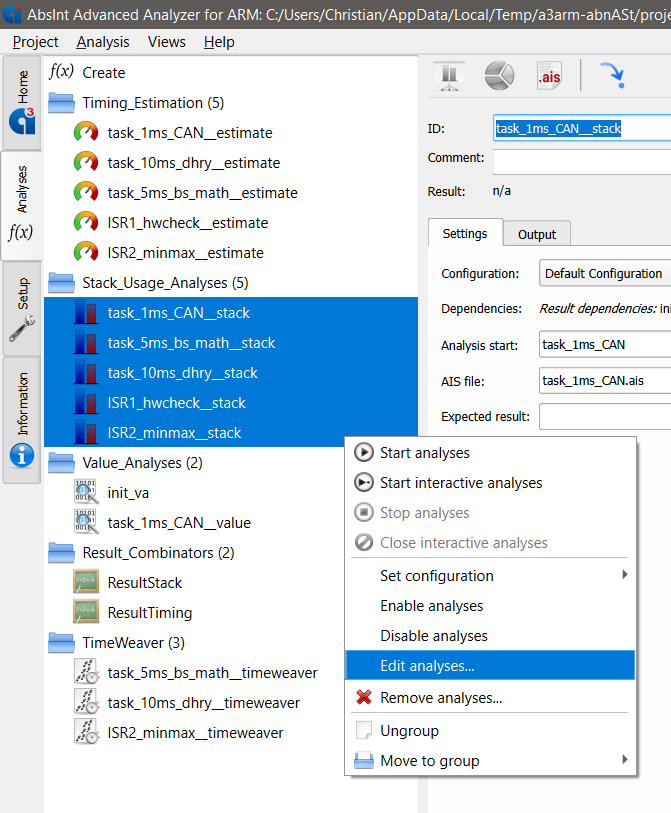Select the Stack_Usage_Analyses (5) group label
The height and width of the screenshot is (813, 671).
click(165, 283)
